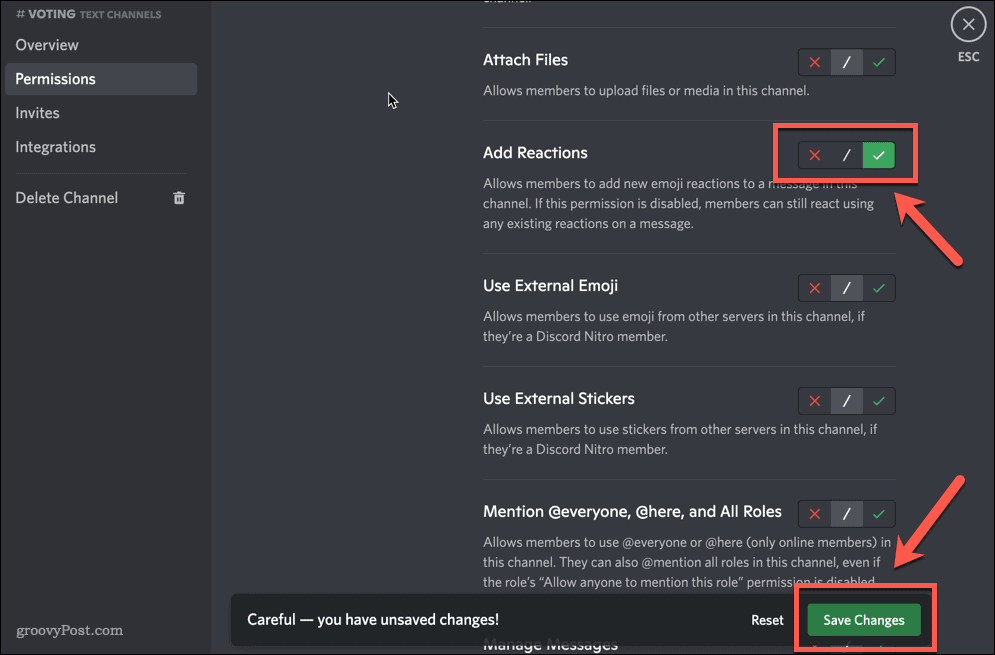Allow Use External Stickers with green check
Image resolution: width=995 pixels, height=655 pixels.
coord(878,401)
